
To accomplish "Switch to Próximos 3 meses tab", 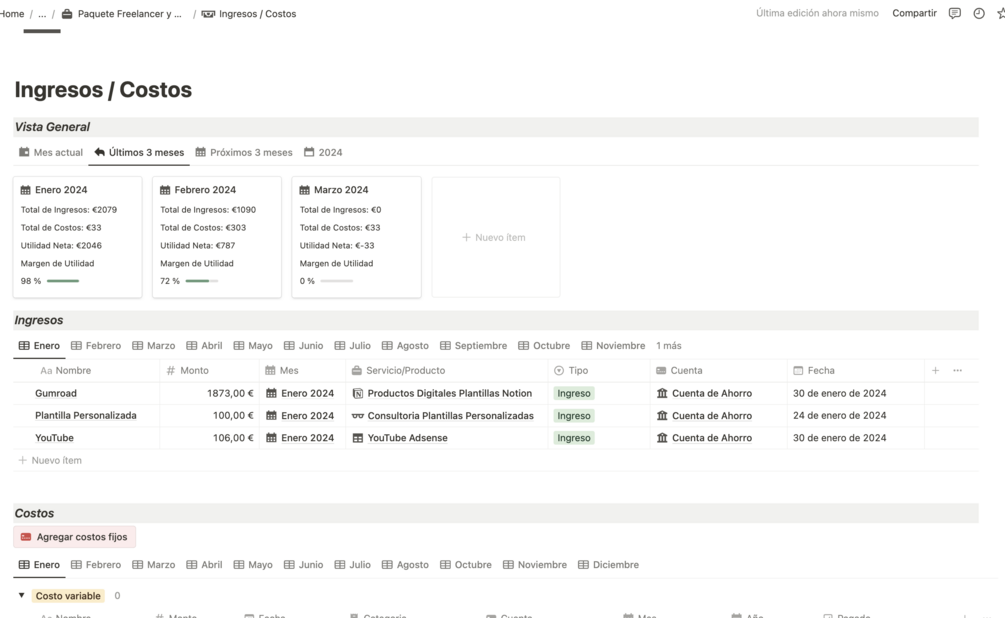I will tap(244, 153).
